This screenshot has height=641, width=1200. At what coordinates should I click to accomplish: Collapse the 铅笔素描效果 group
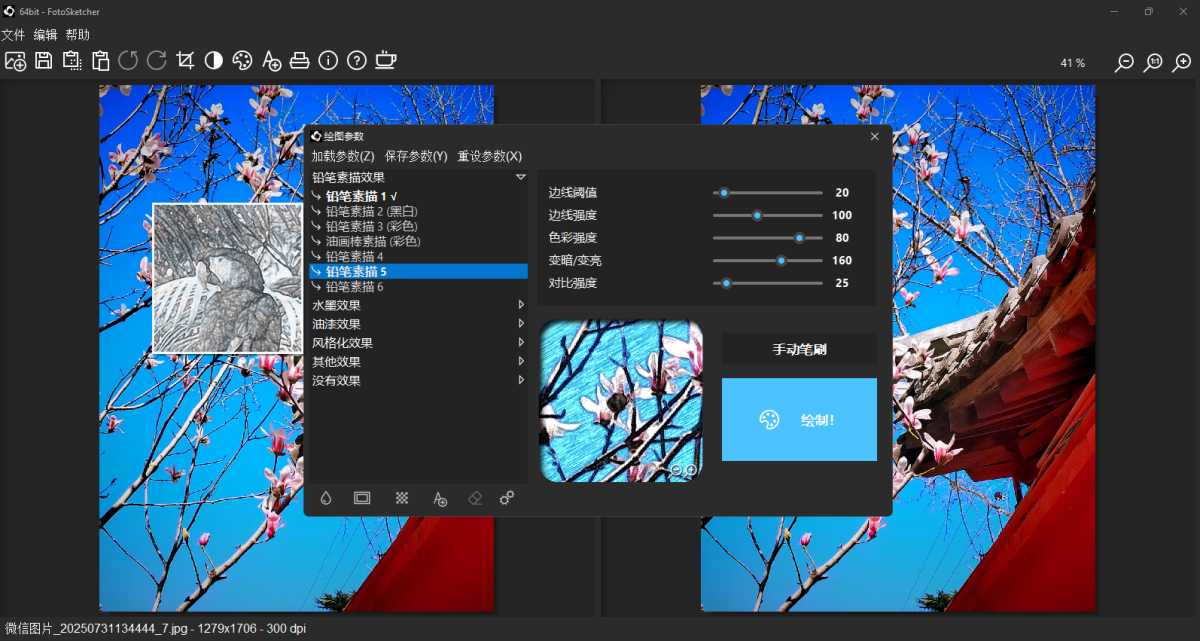click(x=520, y=177)
